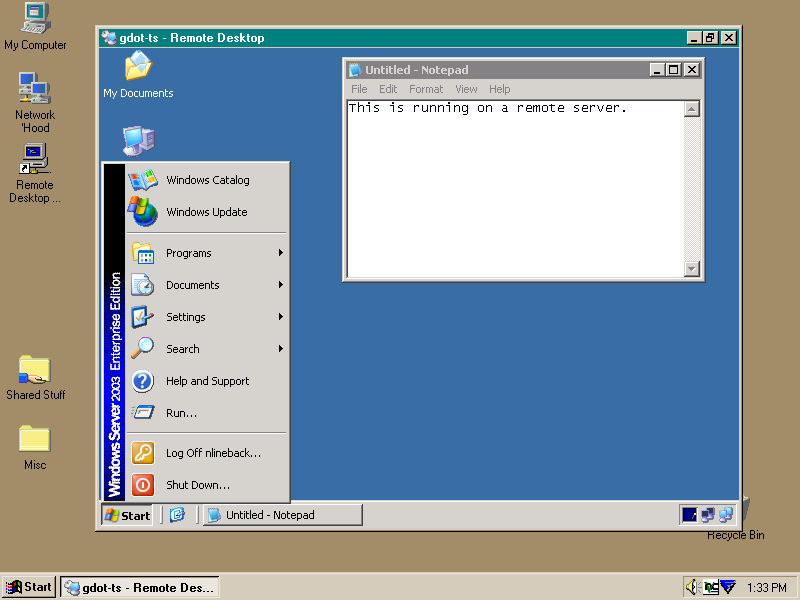Close the gdot-ts Remote Desktop window
The image size is (800, 600).
tap(729, 38)
